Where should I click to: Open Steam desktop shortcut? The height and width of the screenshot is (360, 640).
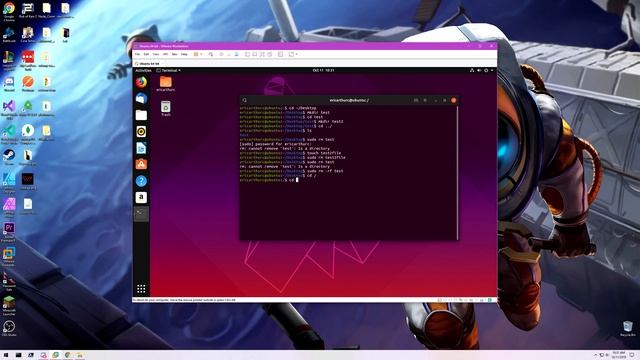9,157
